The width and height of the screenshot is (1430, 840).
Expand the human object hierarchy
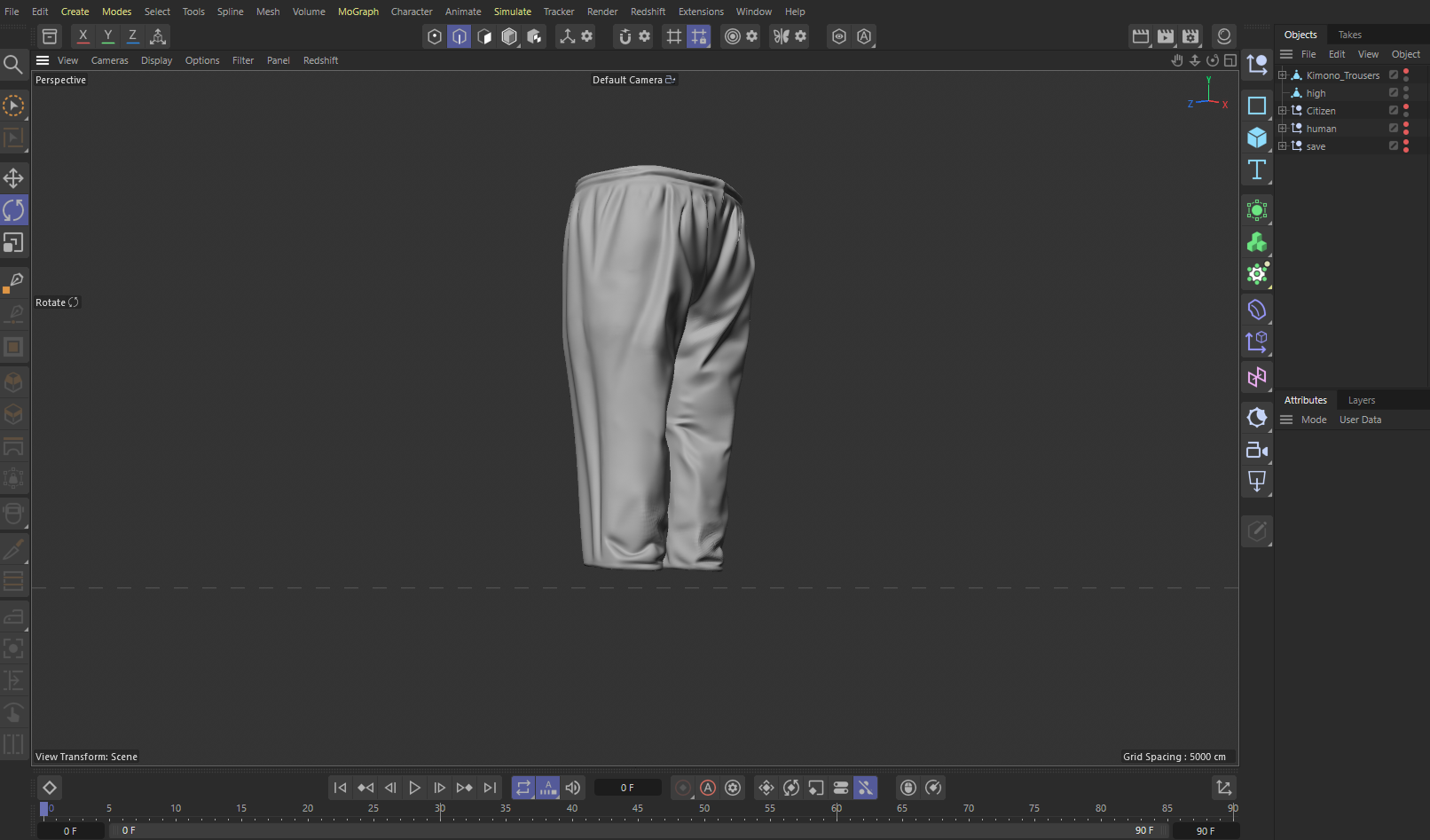coord(1282,129)
